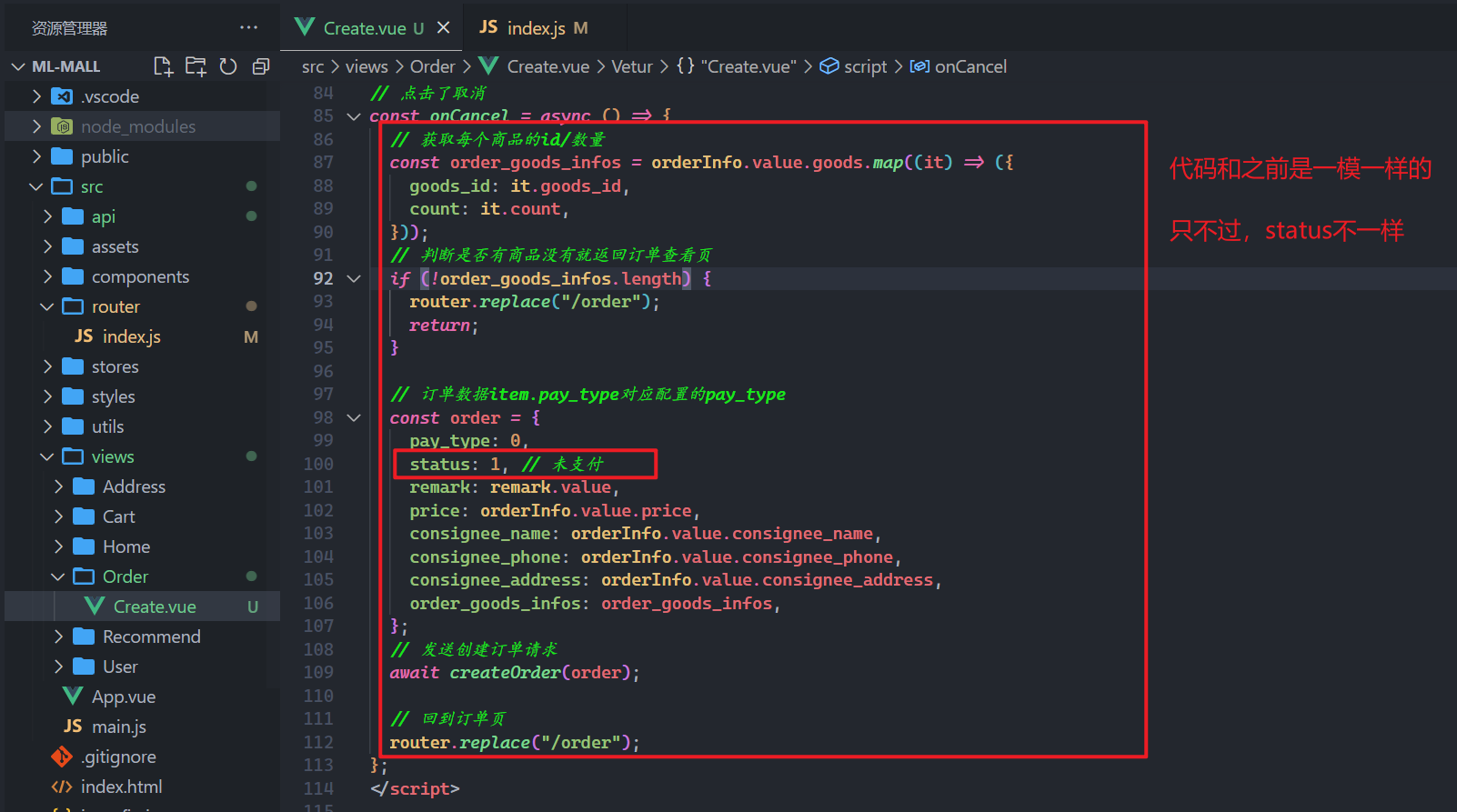Viewport: 1457px width, 812px height.
Task: Click the src folder icon
Action: 62,186
